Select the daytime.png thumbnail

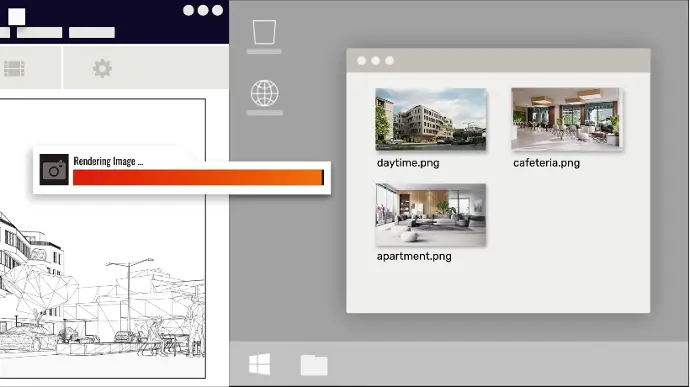(431, 119)
